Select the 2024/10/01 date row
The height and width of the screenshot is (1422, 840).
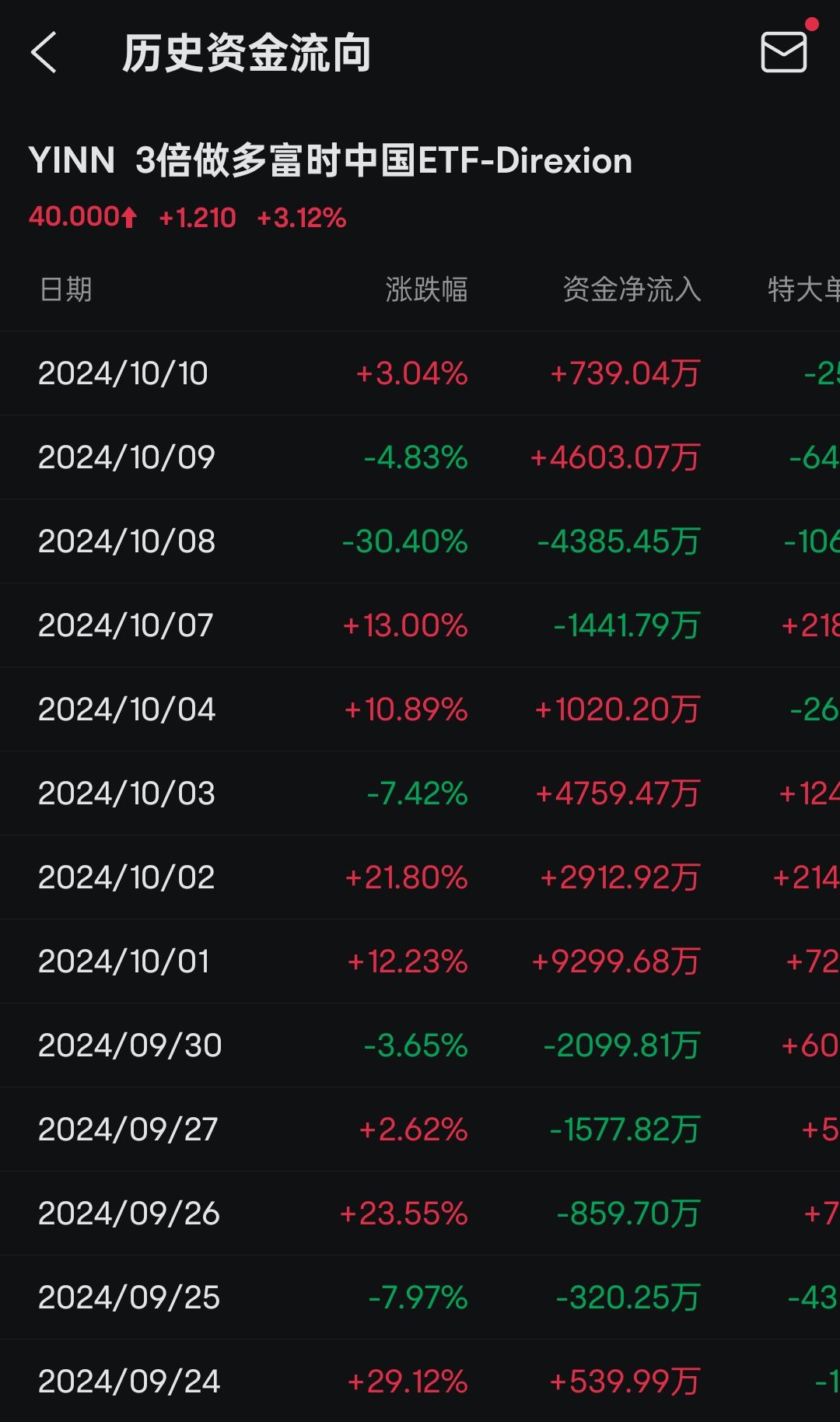point(420,961)
